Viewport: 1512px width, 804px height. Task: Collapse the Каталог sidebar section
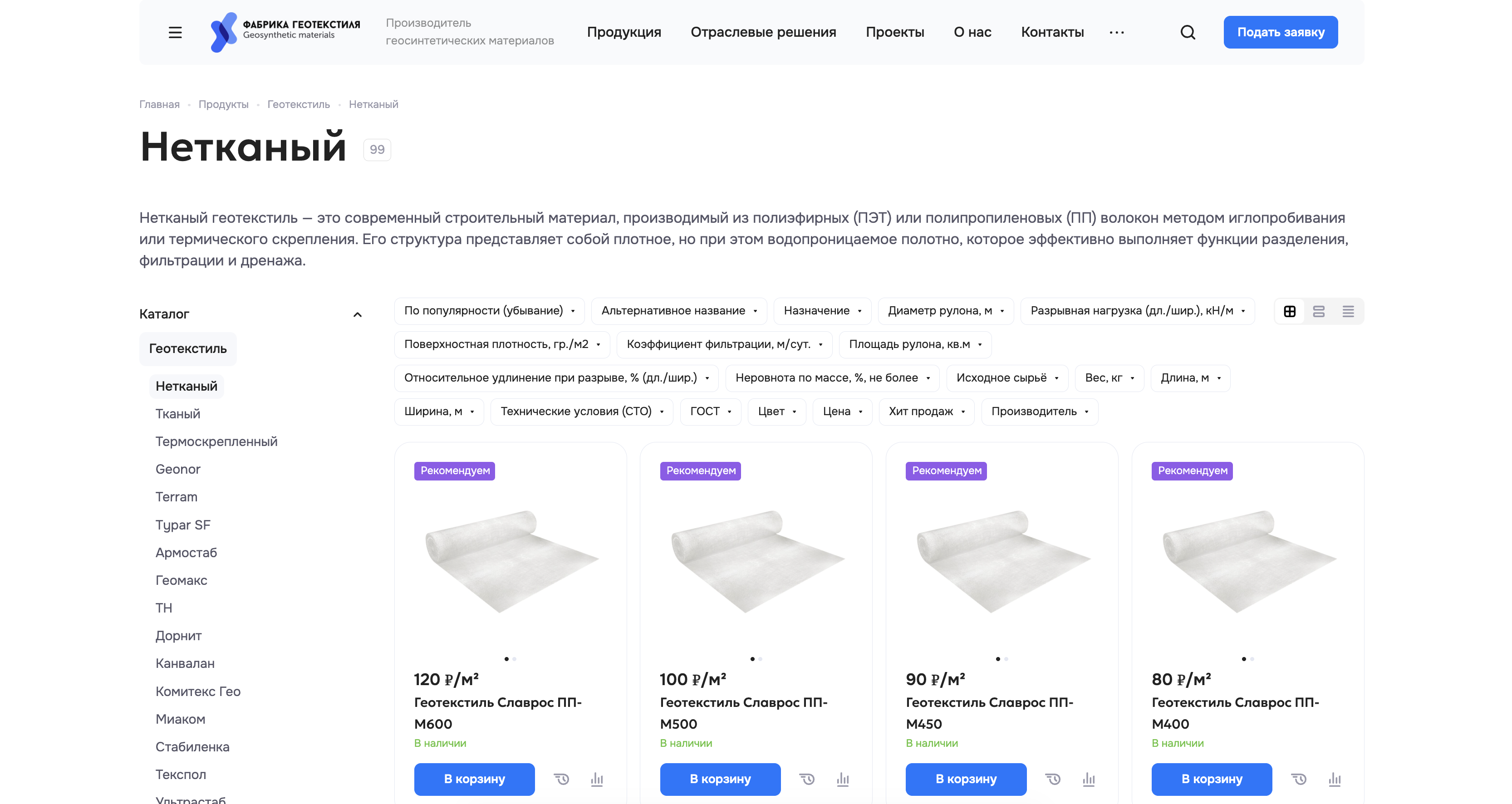click(x=358, y=314)
